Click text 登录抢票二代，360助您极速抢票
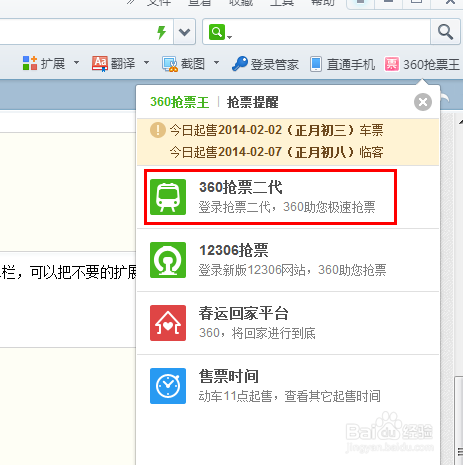Screen dimensions: 463x465 pyautogui.click(x=287, y=207)
